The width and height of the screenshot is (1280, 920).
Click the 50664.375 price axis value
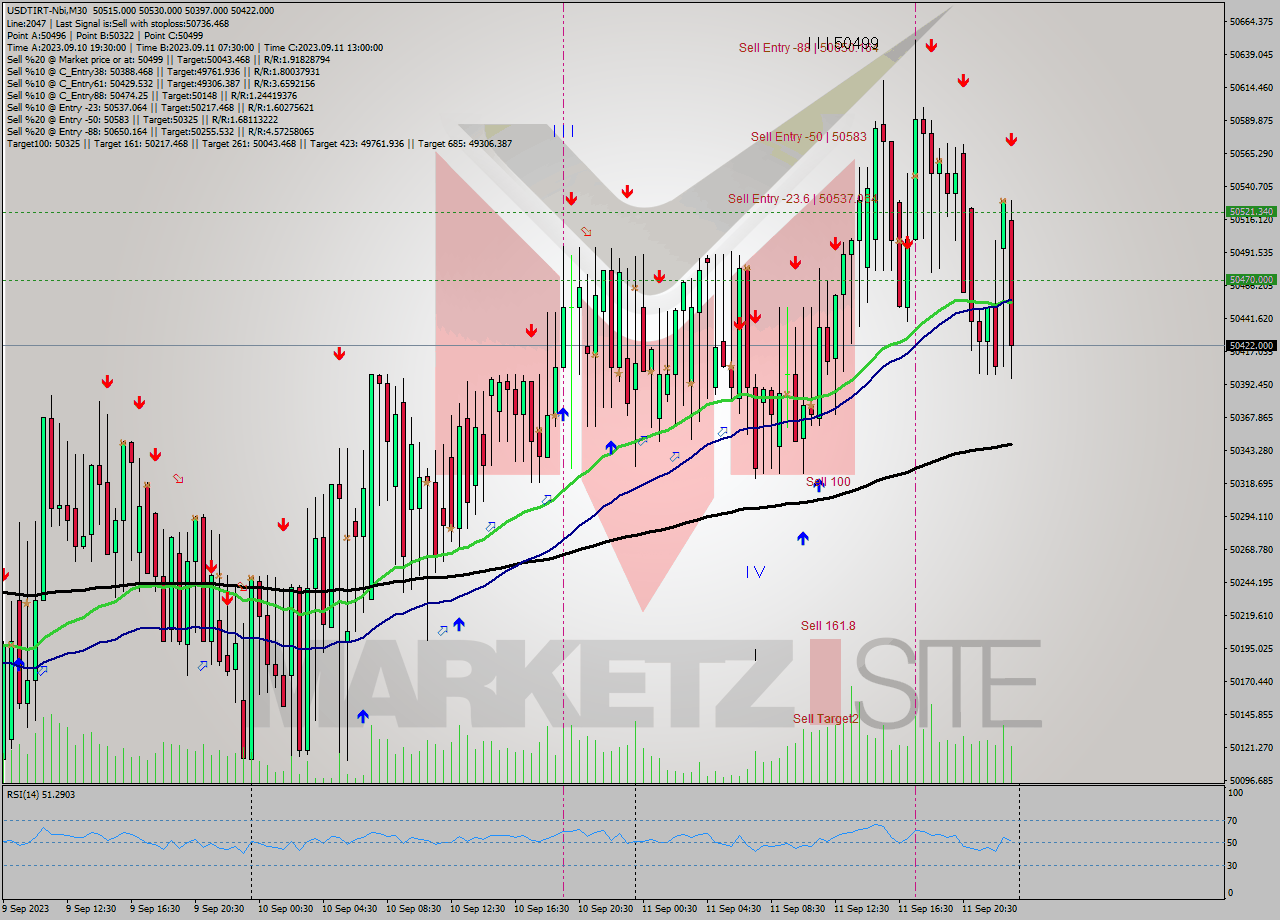[1251, 21]
